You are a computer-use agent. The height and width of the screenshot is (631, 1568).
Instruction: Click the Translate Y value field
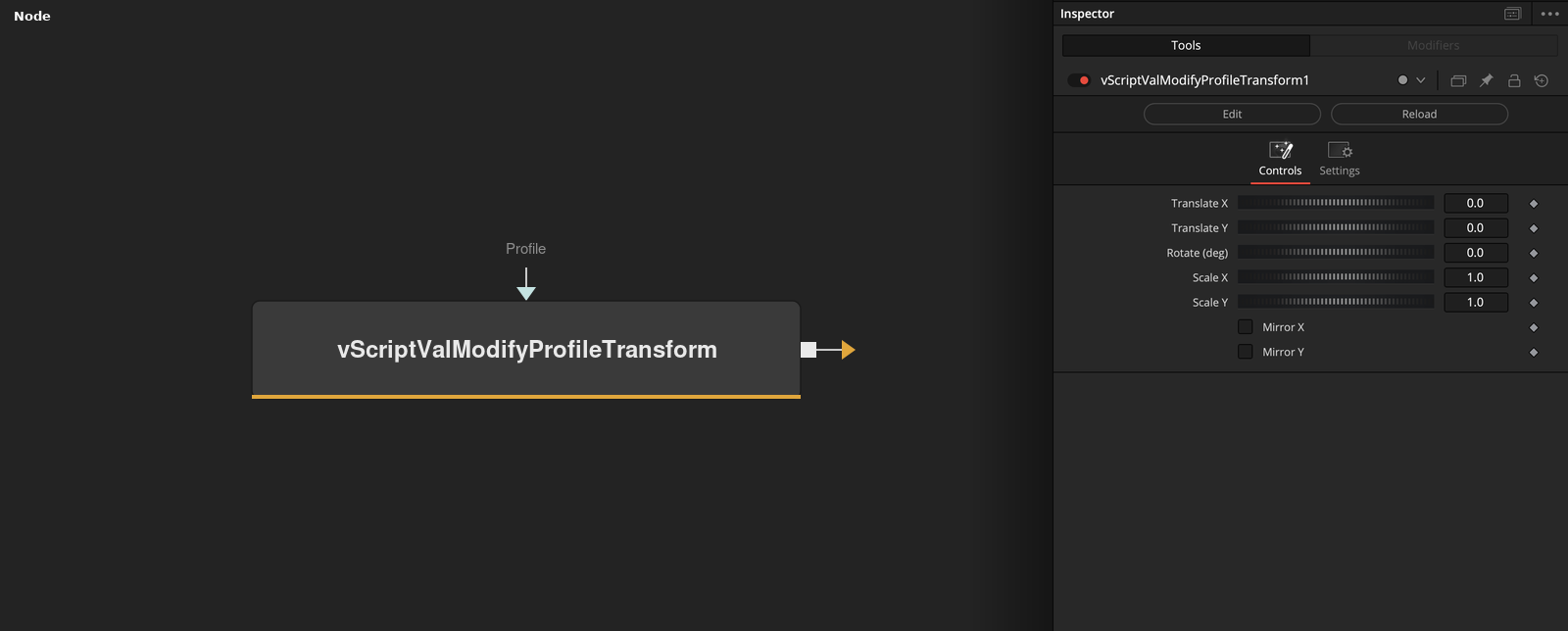(x=1476, y=227)
